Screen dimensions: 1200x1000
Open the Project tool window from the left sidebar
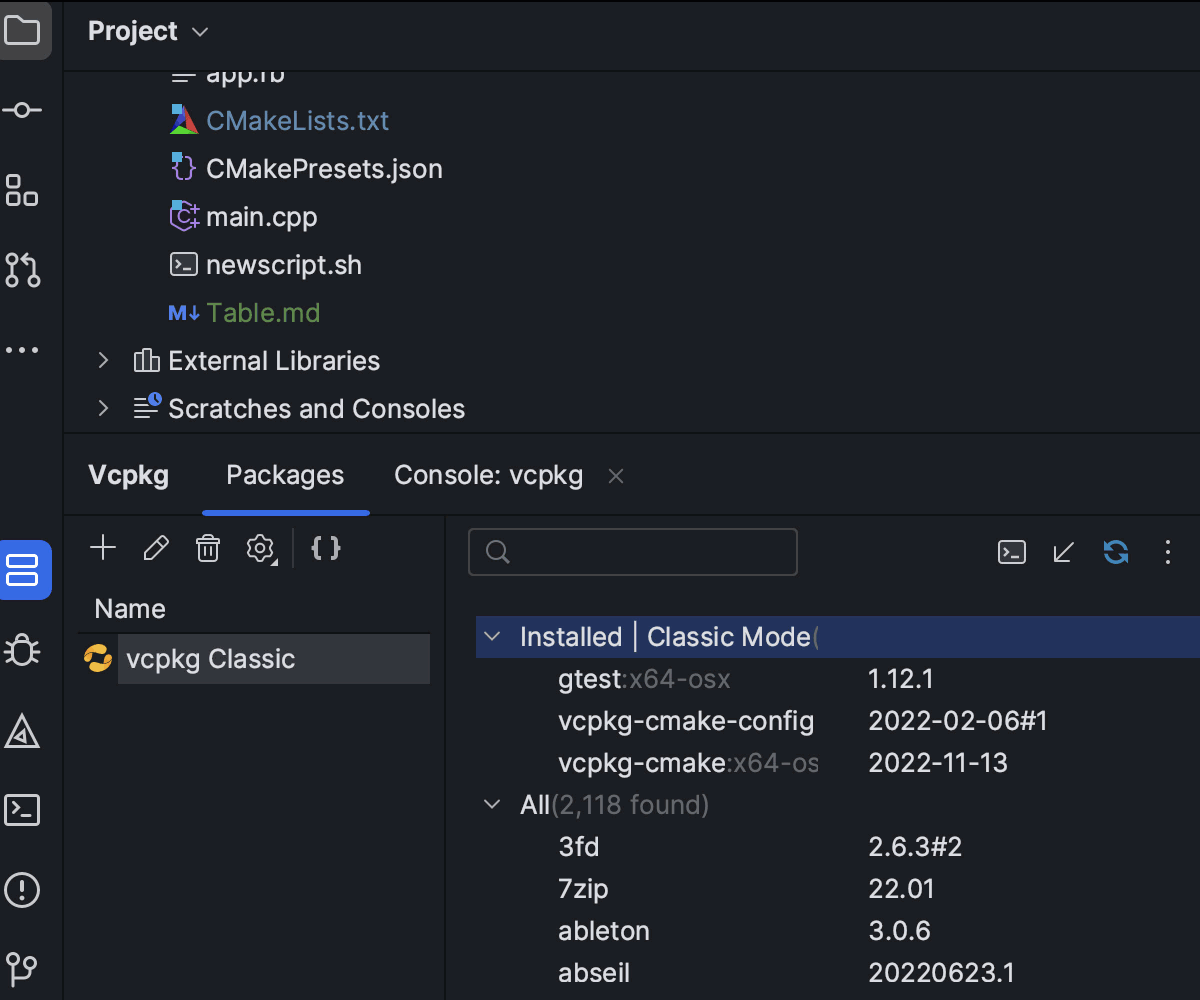click(25, 30)
